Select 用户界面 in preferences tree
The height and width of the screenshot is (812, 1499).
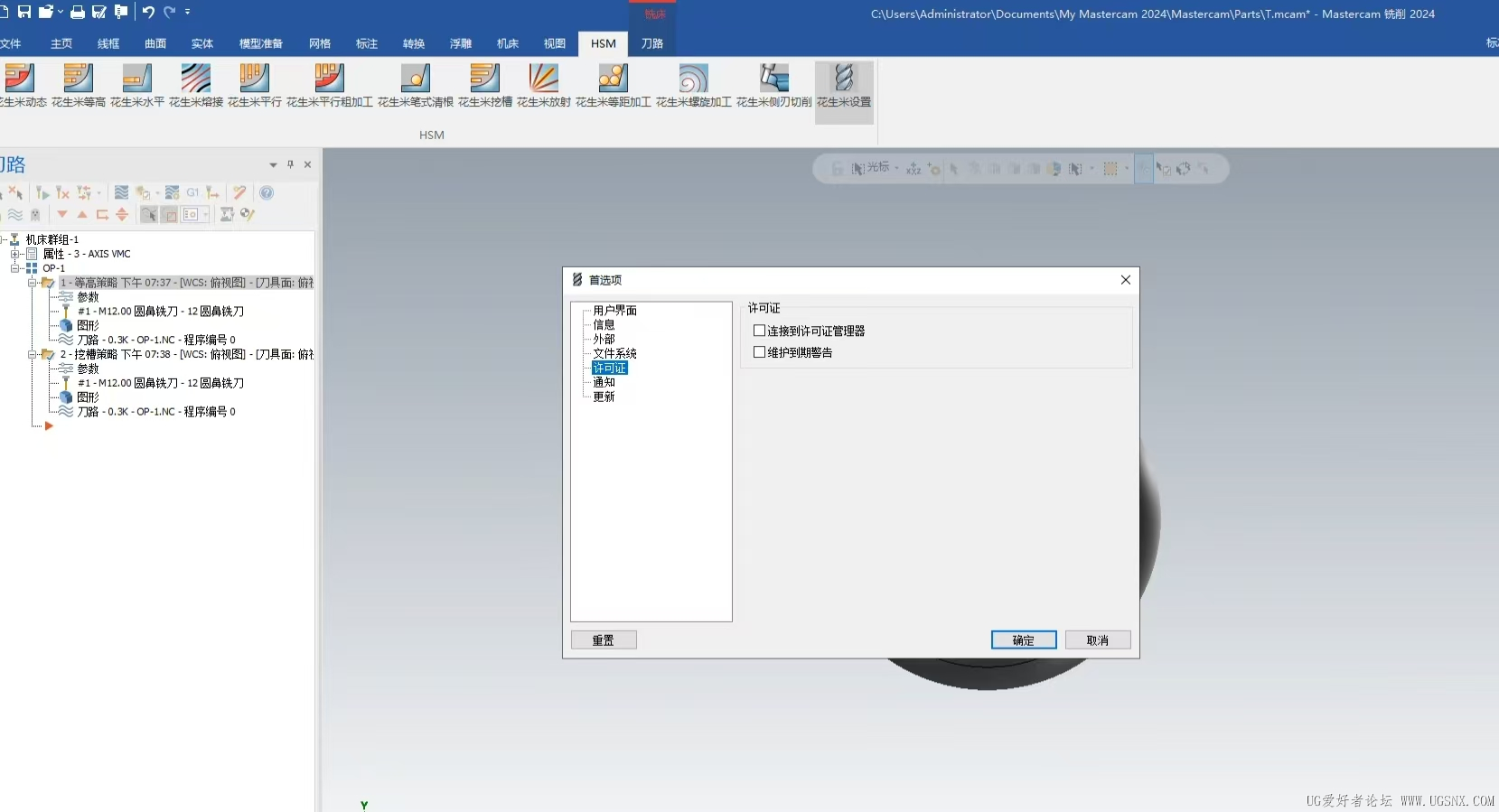pyautogui.click(x=615, y=311)
